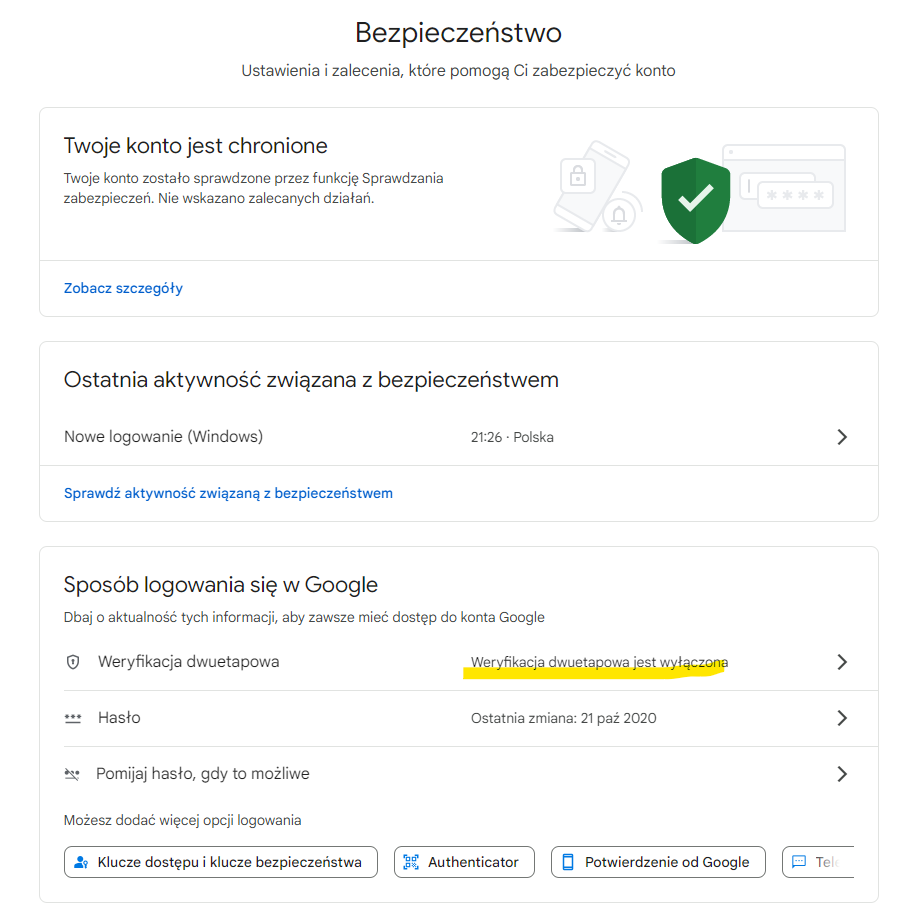This screenshot has width=901, height=913.
Task: Expand the Nowe logowanie (Windows) chevron
Action: [842, 437]
